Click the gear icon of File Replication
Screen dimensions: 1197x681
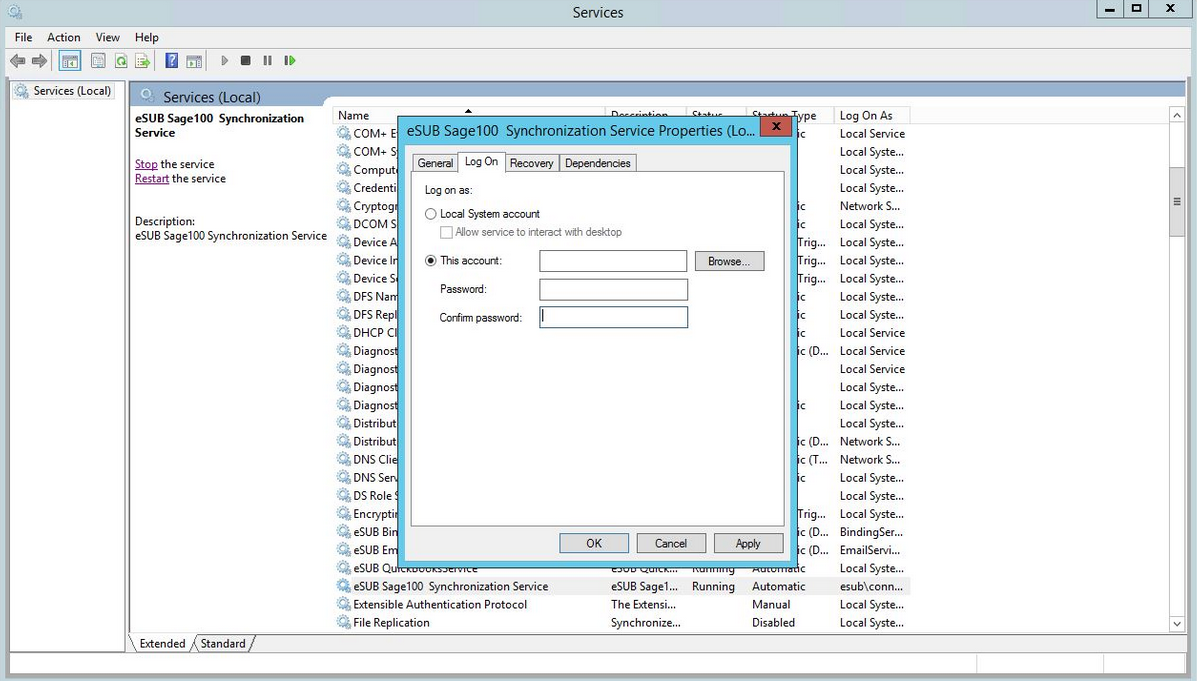click(x=344, y=622)
